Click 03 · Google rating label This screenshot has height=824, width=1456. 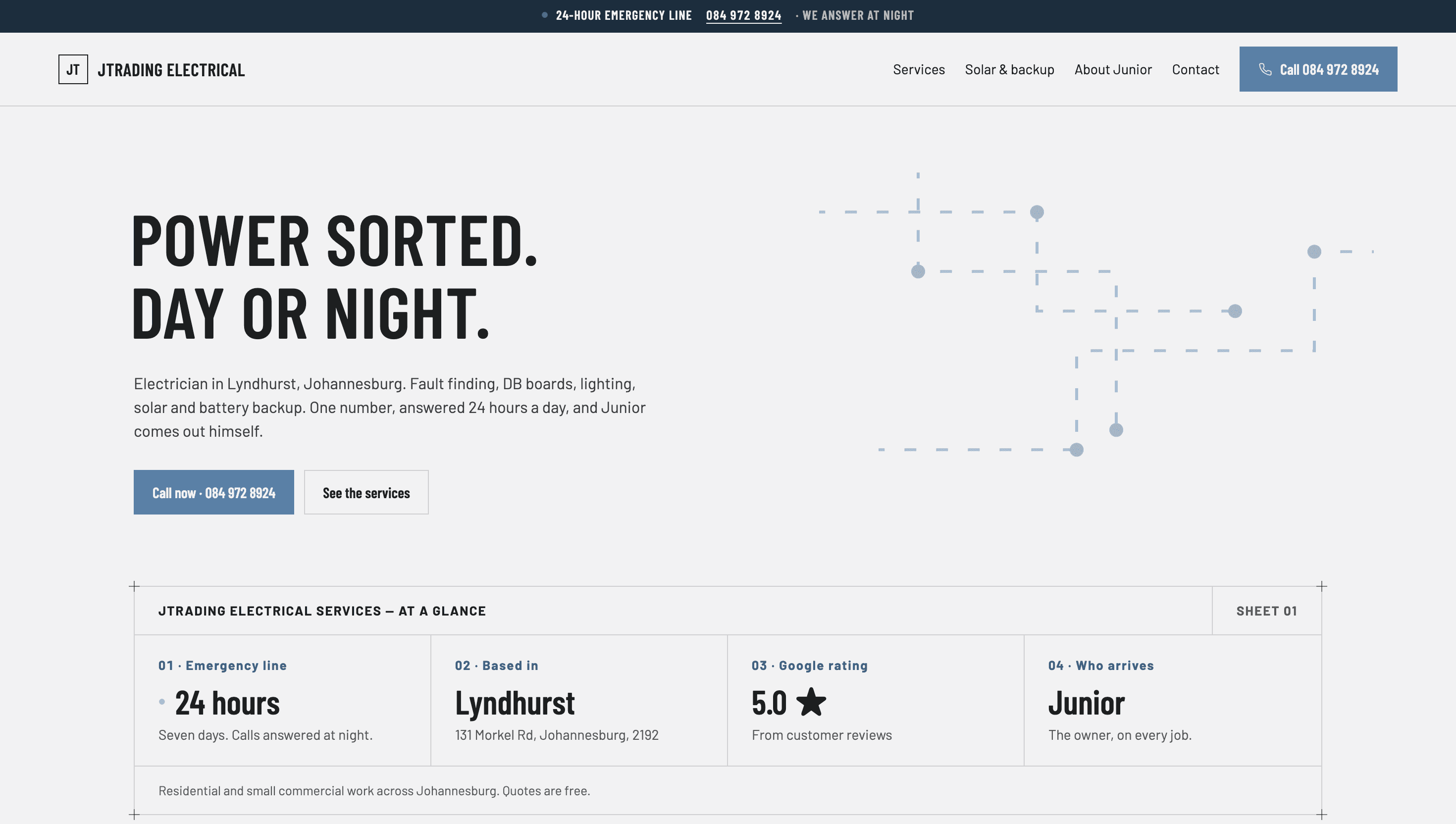(809, 666)
